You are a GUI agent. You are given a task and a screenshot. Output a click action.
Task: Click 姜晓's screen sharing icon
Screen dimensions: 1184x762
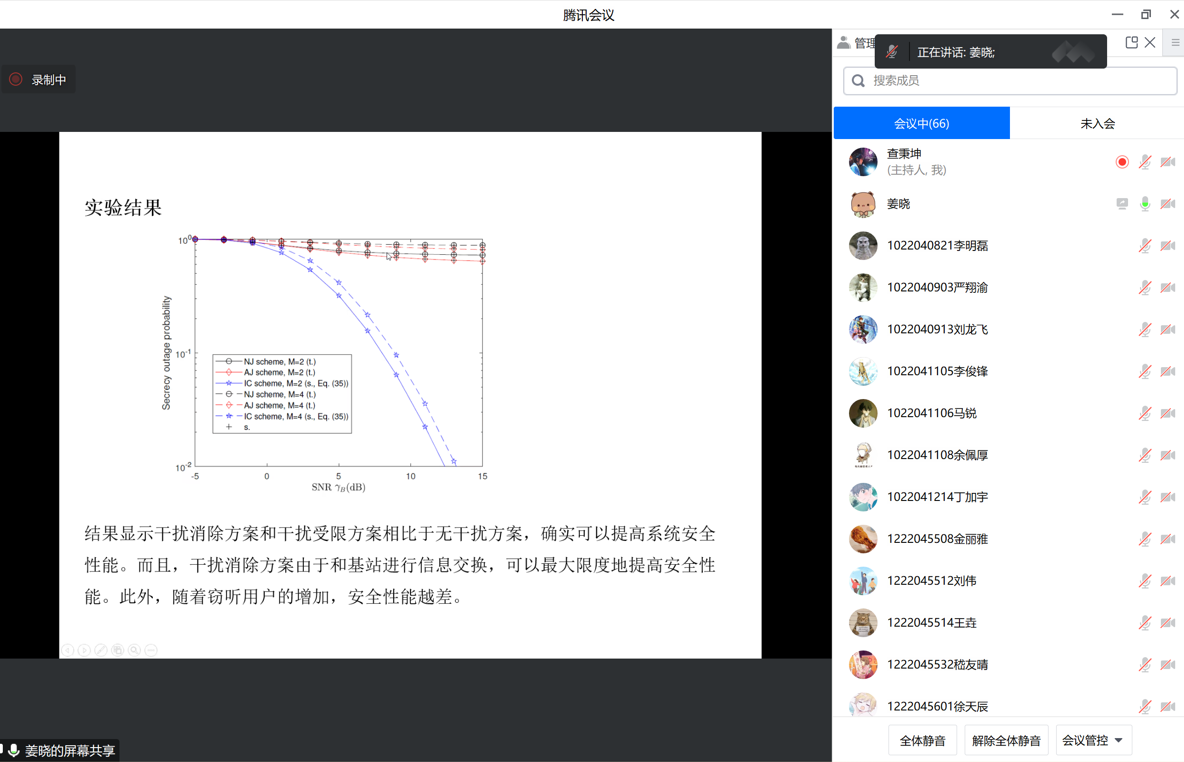pos(1122,204)
